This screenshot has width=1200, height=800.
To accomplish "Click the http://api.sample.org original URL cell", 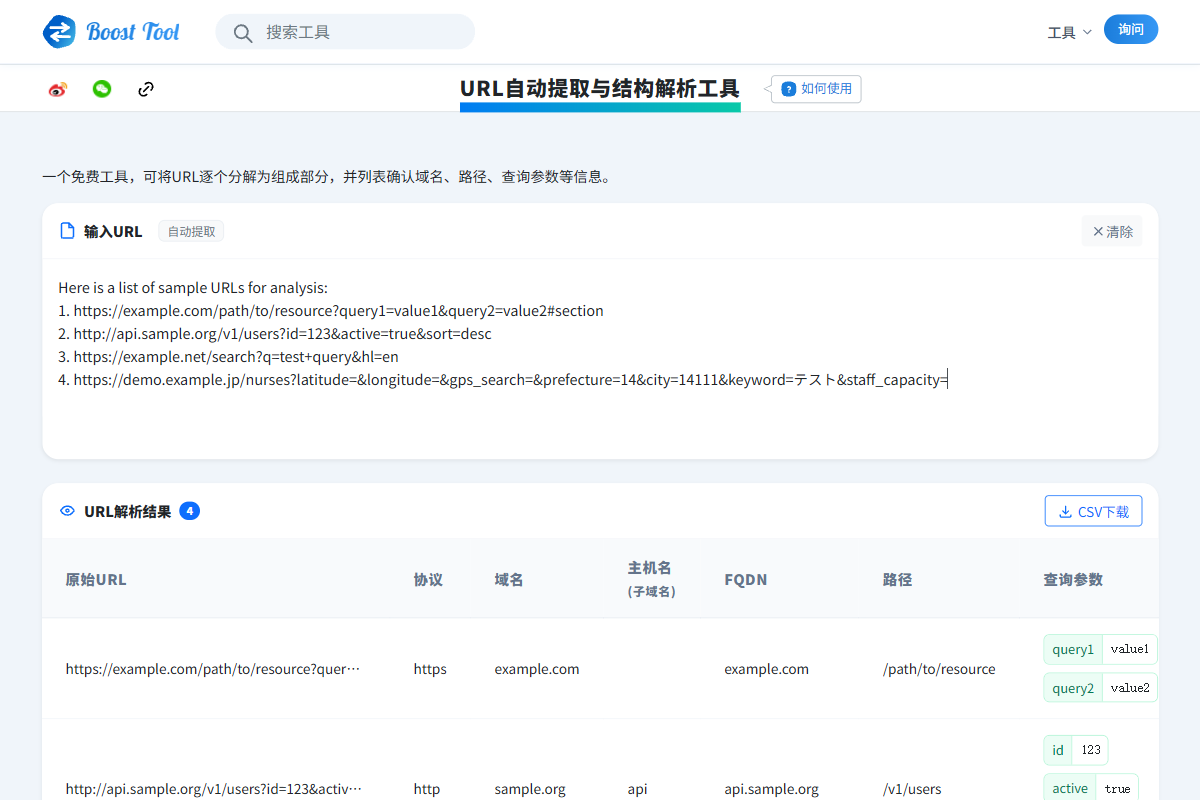I will pos(213,789).
